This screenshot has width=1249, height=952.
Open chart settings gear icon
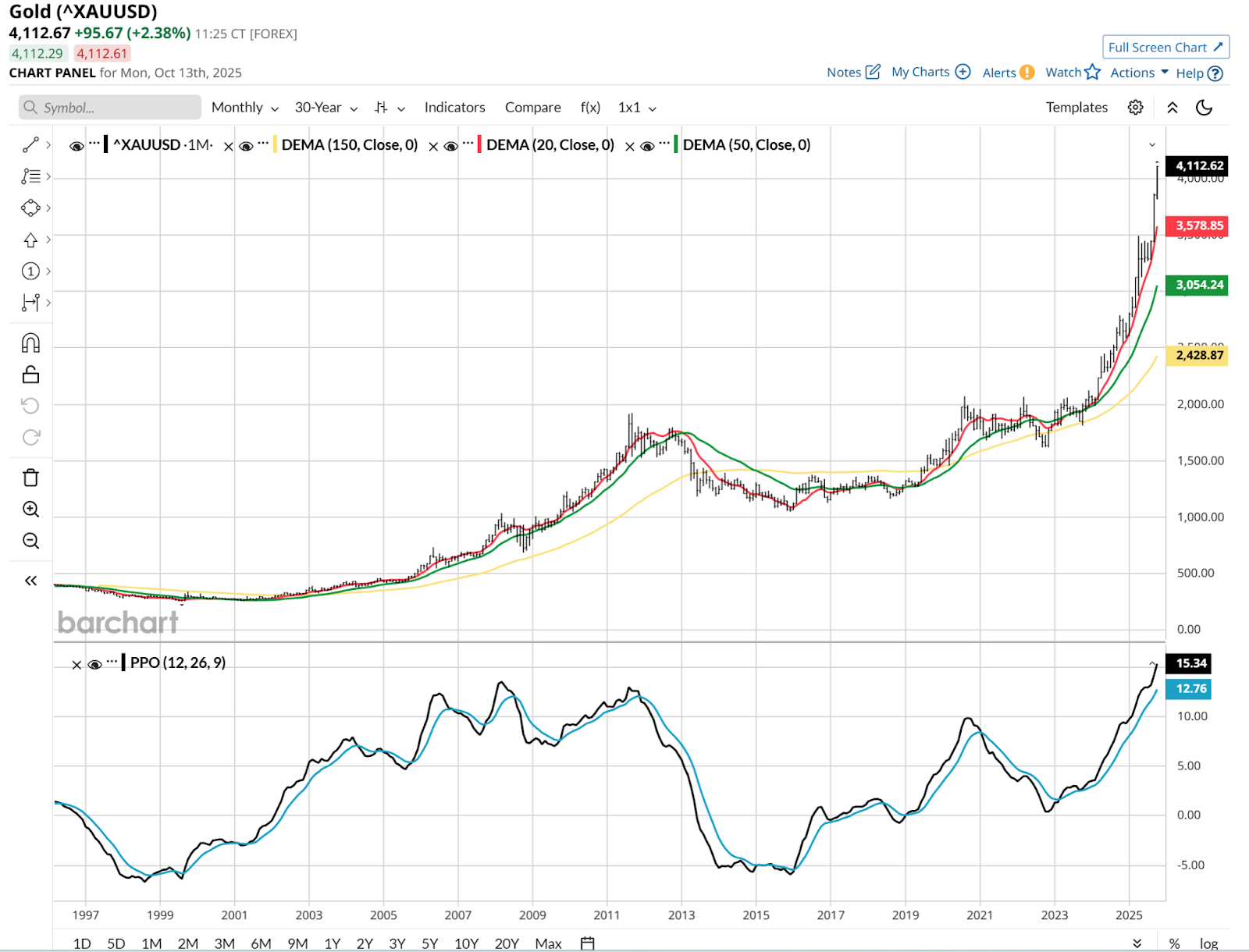[1136, 108]
